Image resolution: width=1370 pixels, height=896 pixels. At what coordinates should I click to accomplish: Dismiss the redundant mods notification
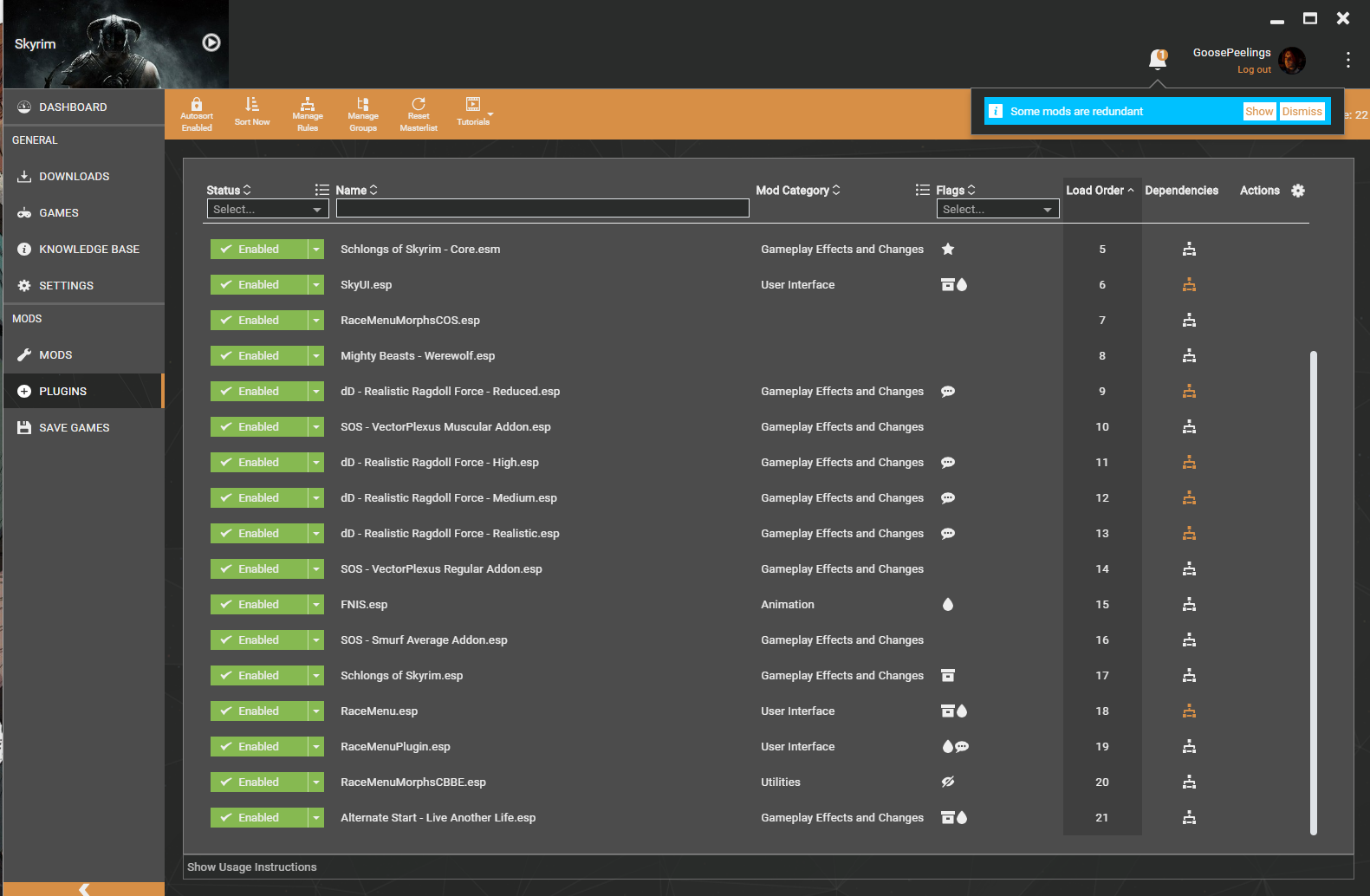click(1302, 111)
